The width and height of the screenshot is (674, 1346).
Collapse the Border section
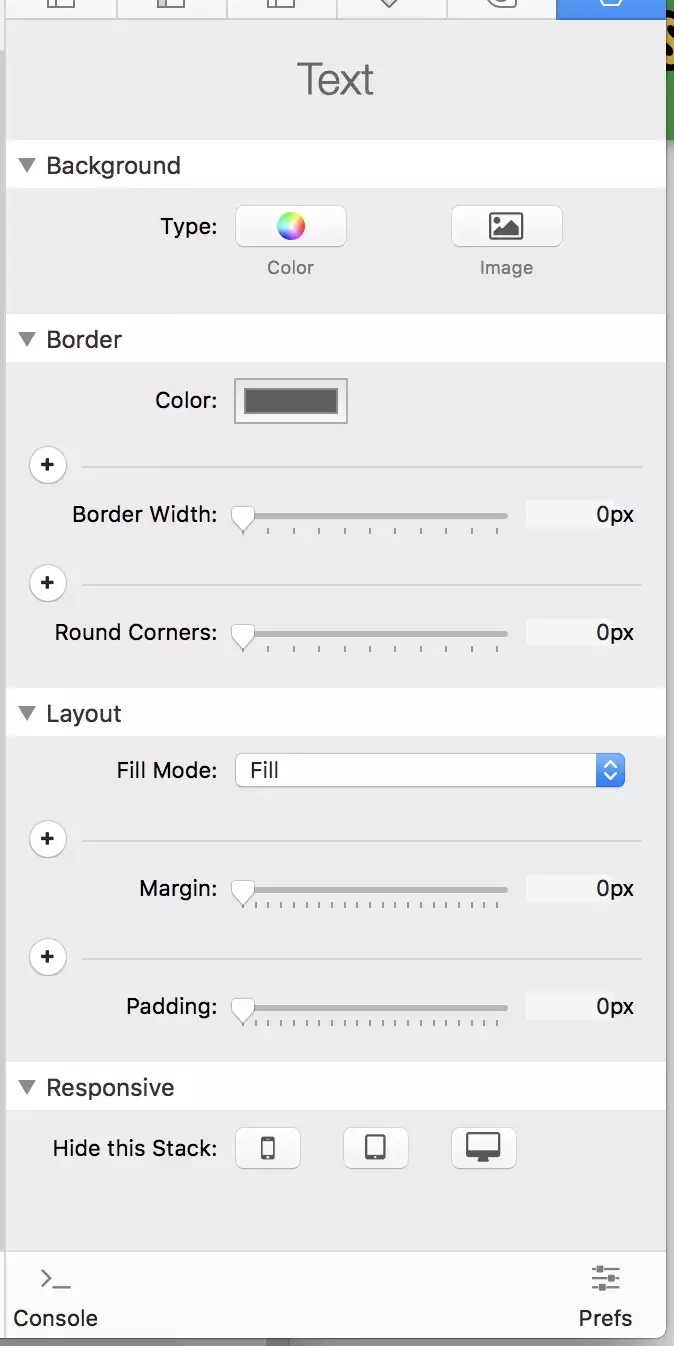click(27, 340)
